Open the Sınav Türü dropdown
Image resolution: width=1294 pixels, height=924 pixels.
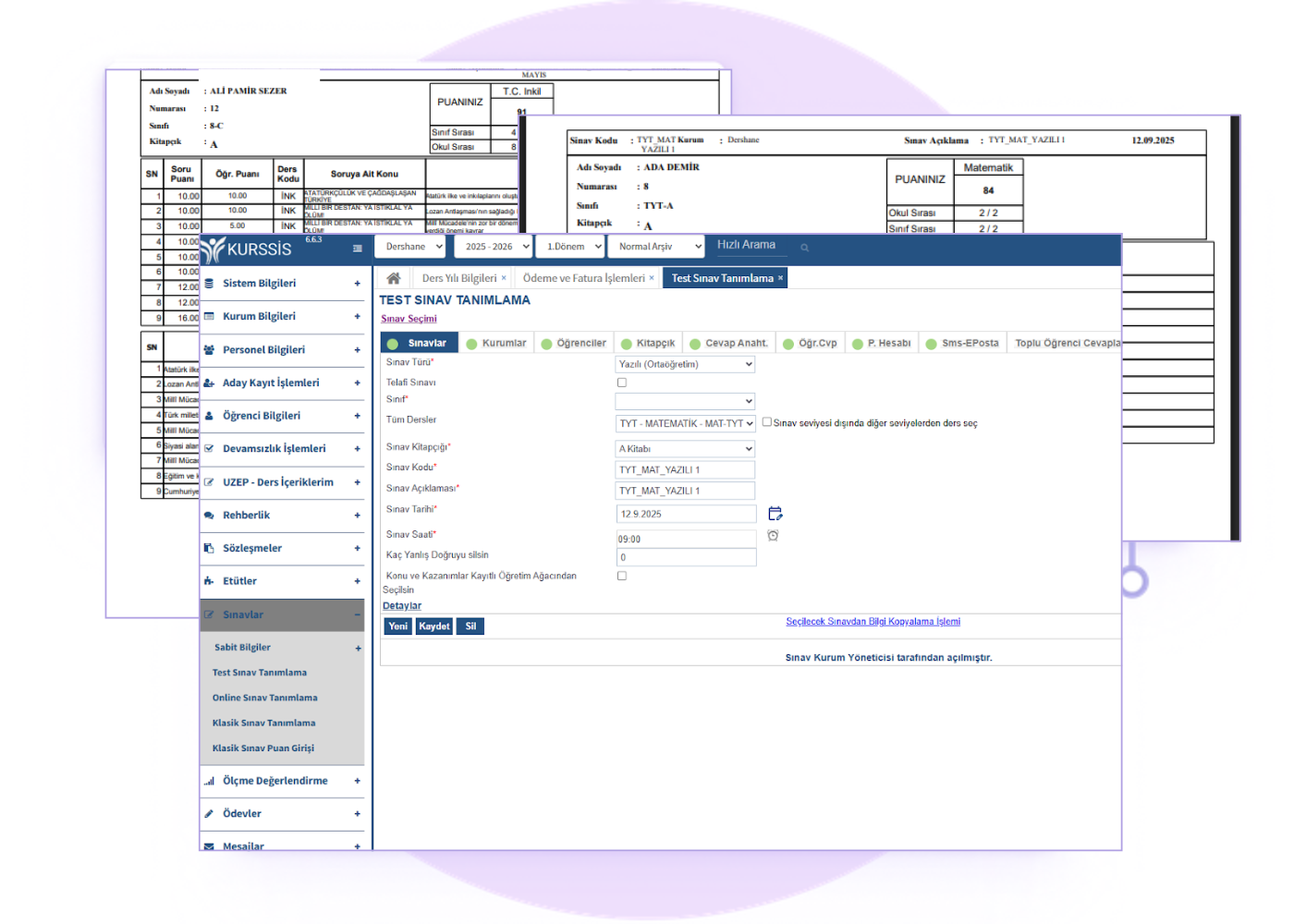pyautogui.click(x=685, y=364)
